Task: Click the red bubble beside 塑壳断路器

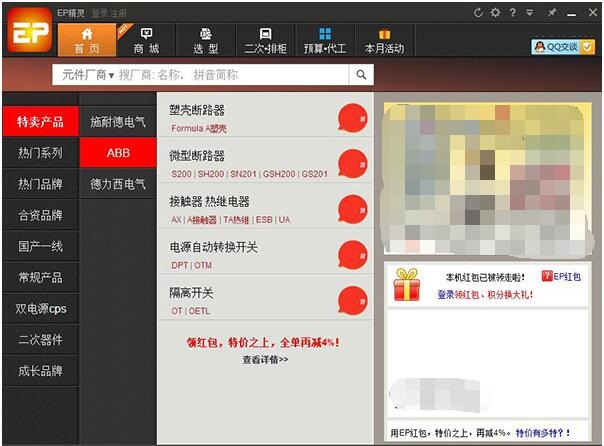Action: 353,117
